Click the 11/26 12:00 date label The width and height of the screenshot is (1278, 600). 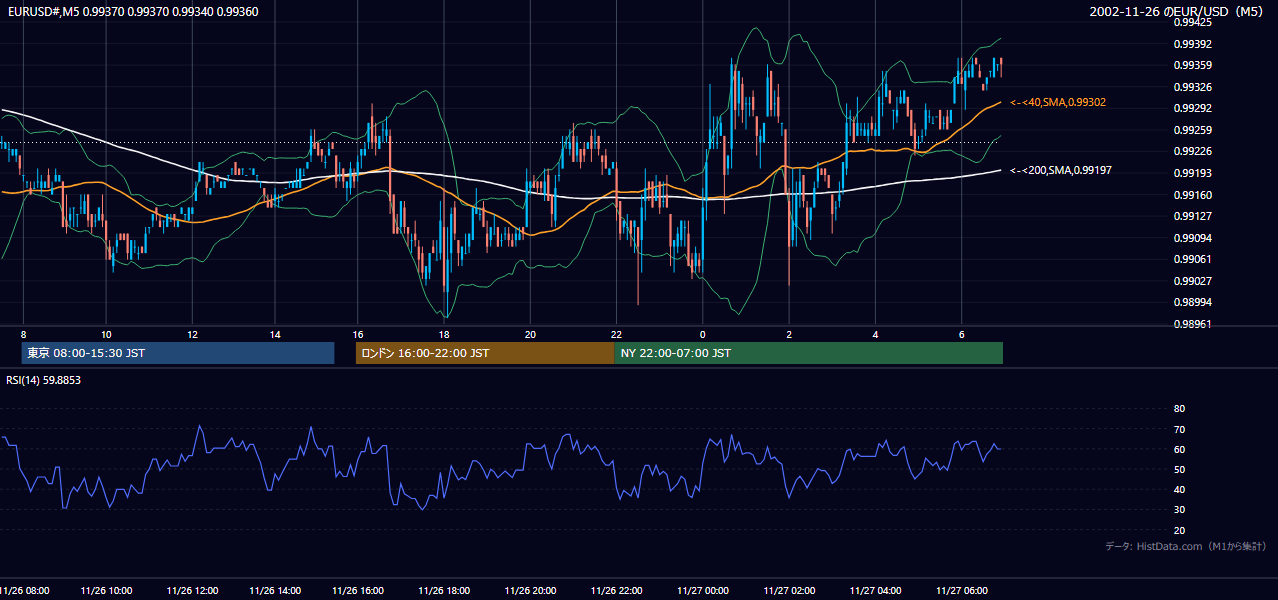point(193,591)
